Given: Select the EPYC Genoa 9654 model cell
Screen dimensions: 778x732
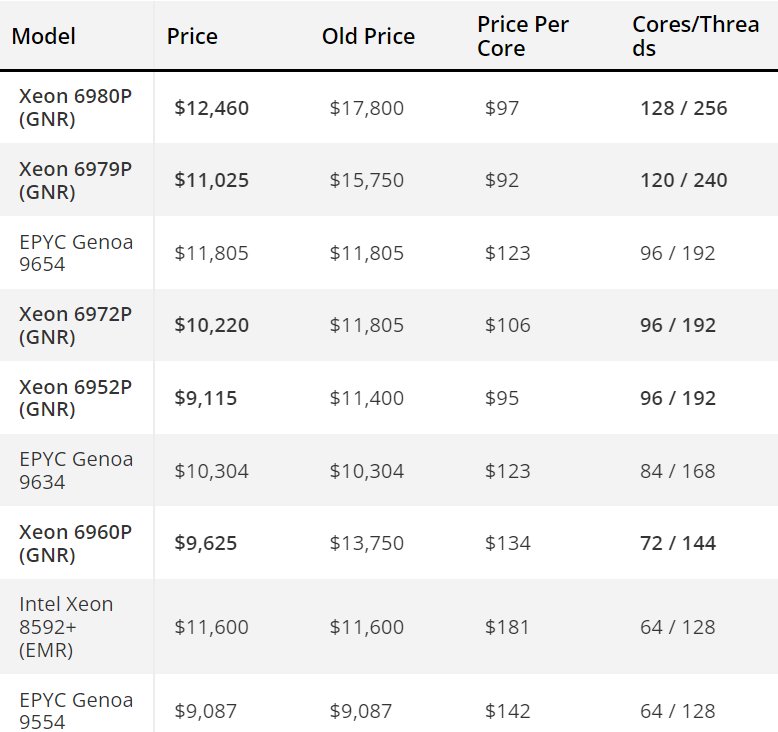Looking at the screenshot, I should click(x=76, y=253).
